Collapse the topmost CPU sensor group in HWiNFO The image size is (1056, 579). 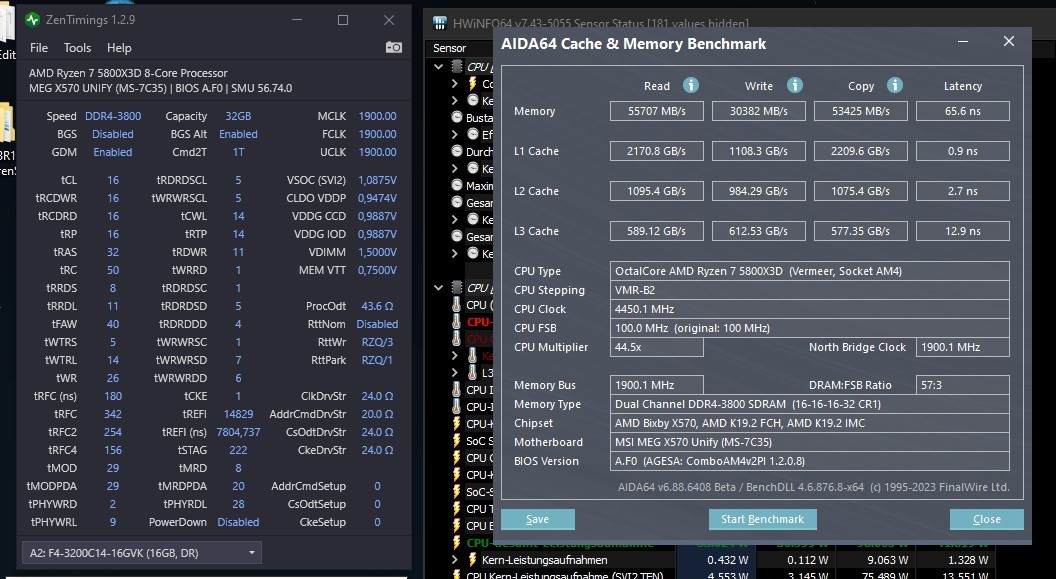click(438, 67)
